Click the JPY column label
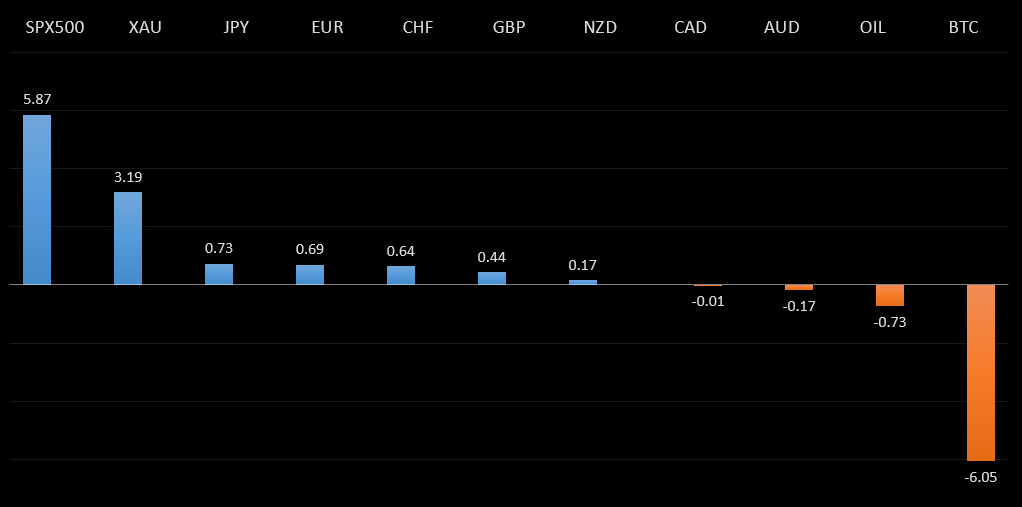The image size is (1022, 507). [x=237, y=28]
